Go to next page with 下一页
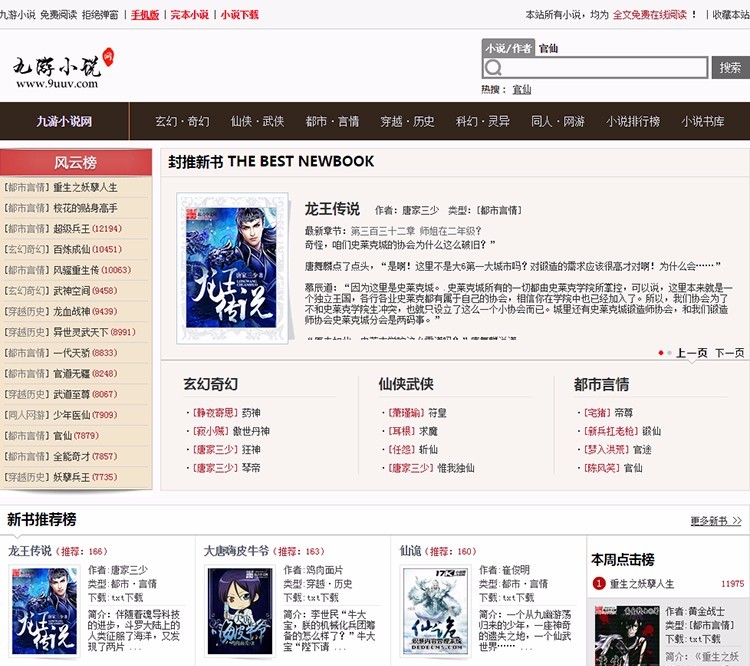750x666 pixels. click(729, 353)
